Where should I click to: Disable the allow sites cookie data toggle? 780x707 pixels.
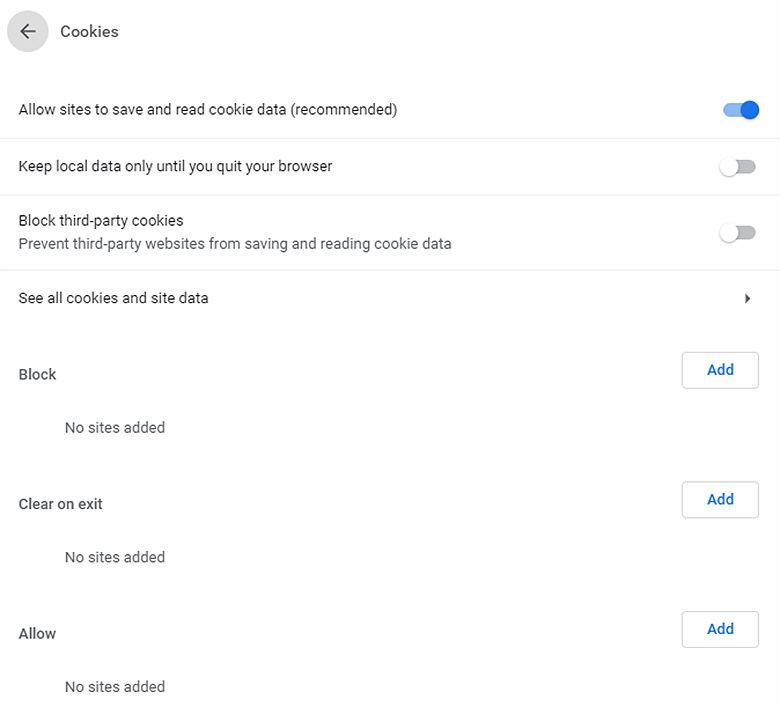coord(740,110)
